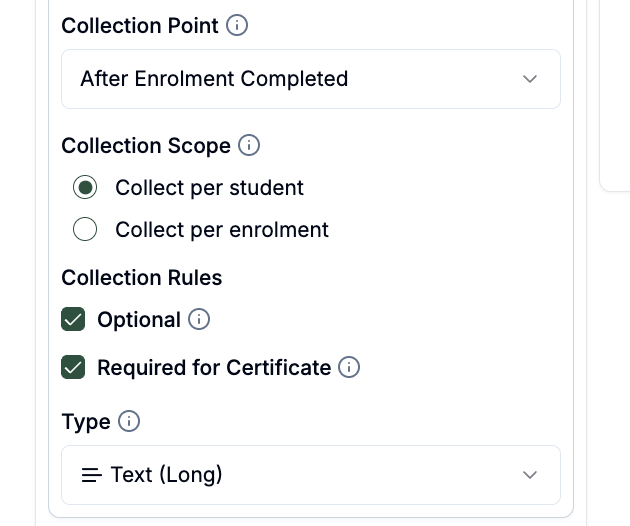Viewport: 630px width, 526px height.
Task: Click the Collect per student label text
Action: click(x=209, y=188)
